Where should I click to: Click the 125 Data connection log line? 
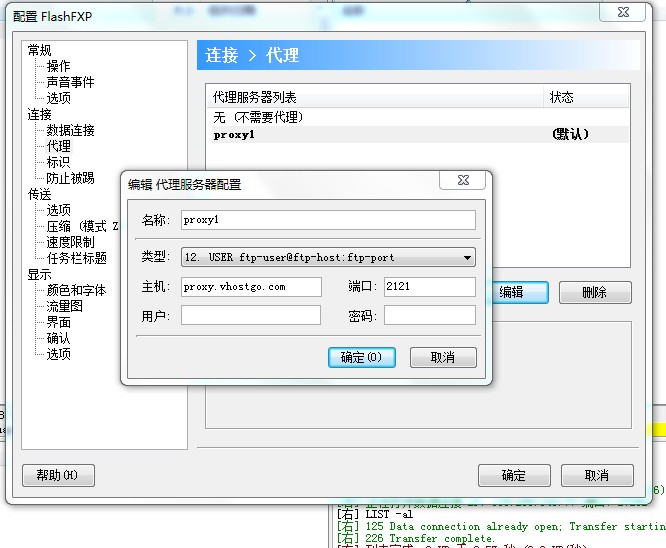pos(502,526)
